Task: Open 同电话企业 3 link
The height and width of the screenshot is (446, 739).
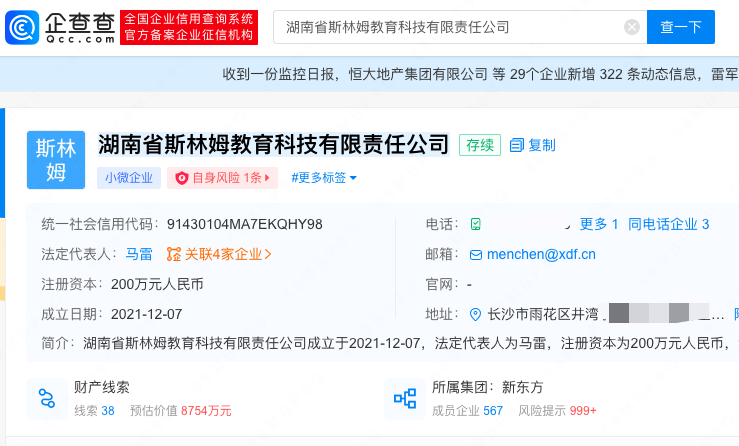Action: point(668,224)
